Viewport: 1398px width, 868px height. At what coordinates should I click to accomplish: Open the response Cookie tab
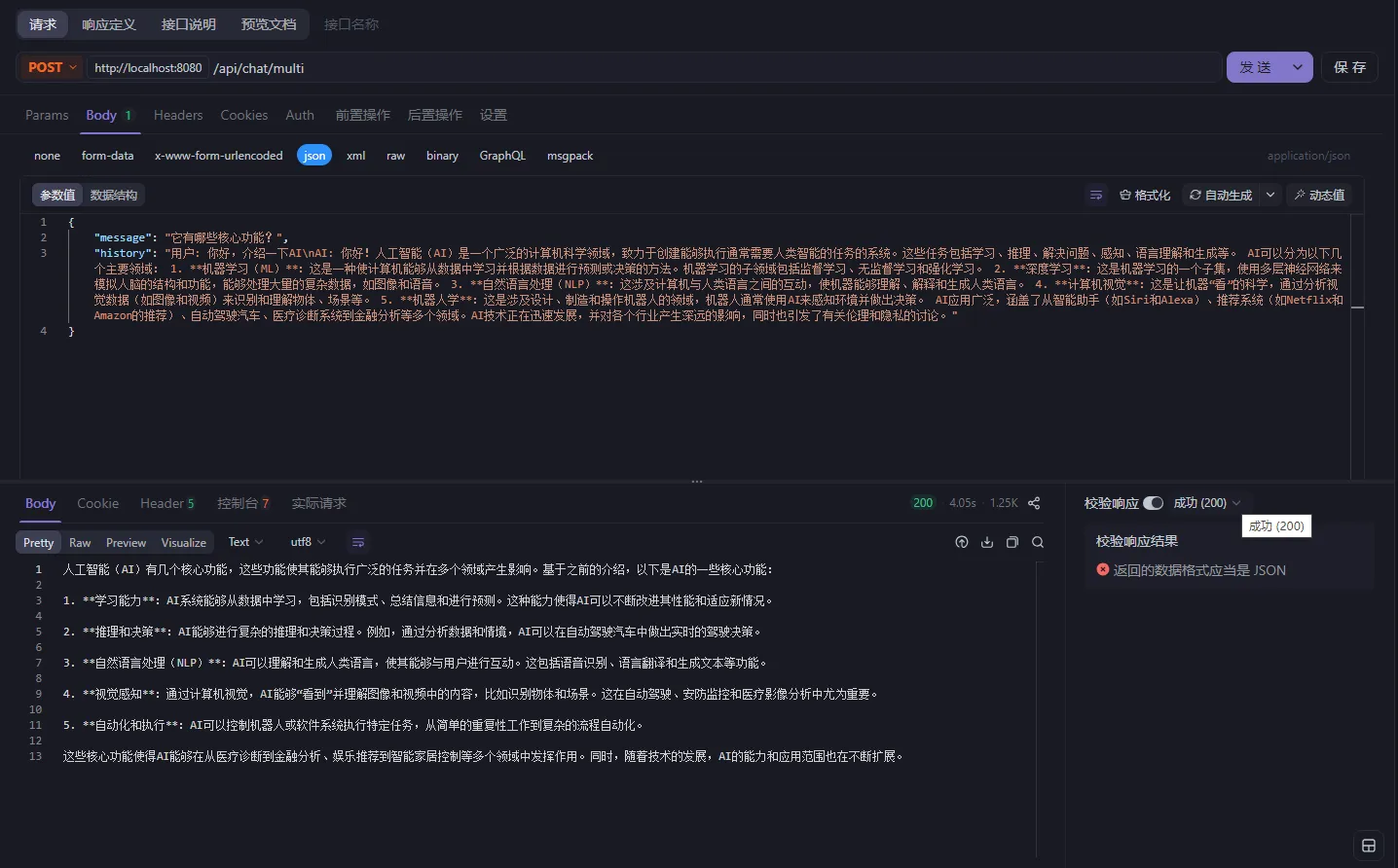[x=97, y=503]
